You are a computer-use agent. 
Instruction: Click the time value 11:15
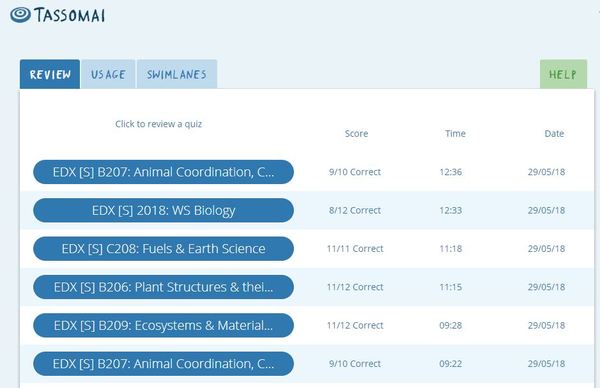450,287
